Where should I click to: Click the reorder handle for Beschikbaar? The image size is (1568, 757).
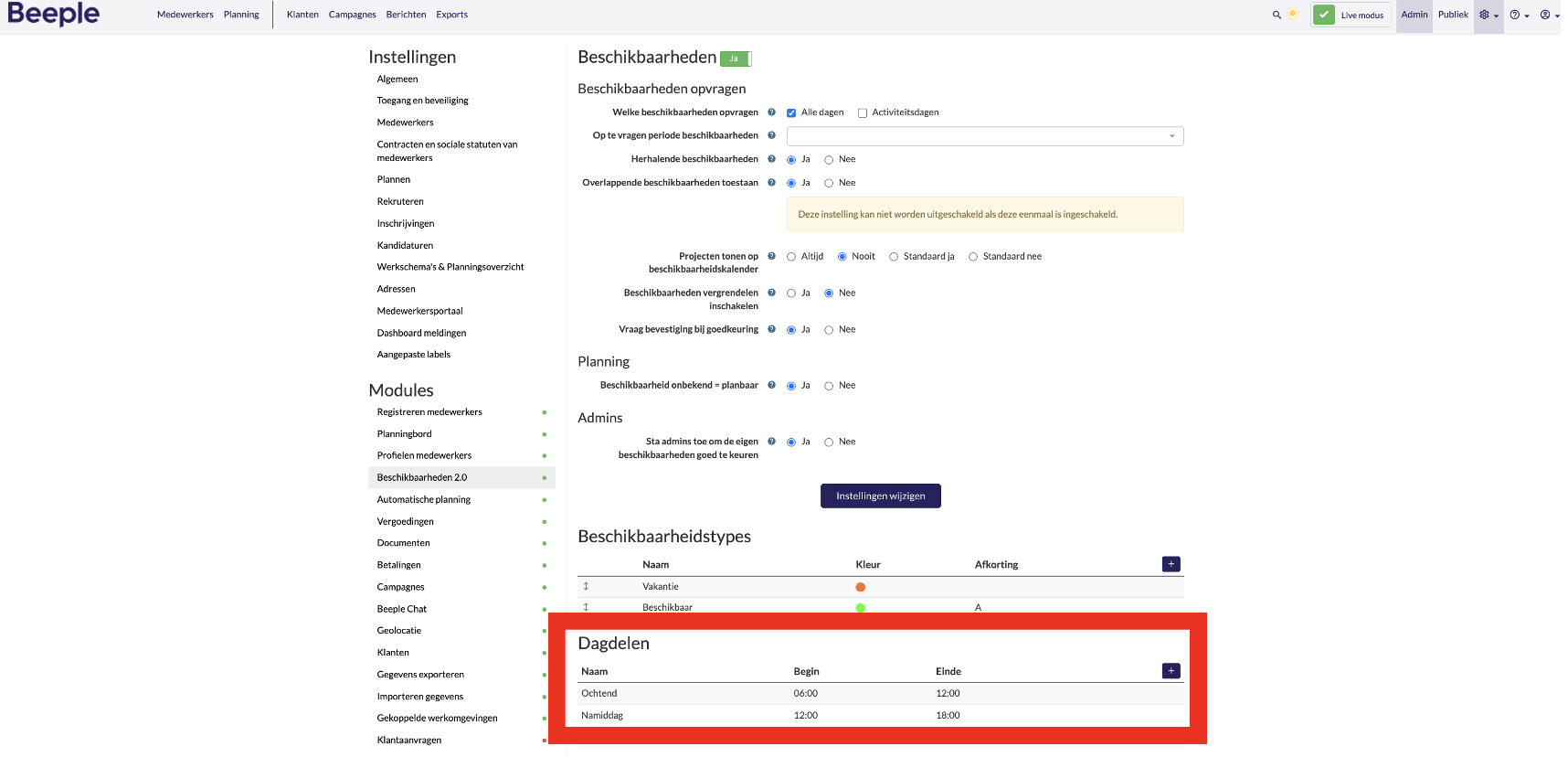coord(586,606)
